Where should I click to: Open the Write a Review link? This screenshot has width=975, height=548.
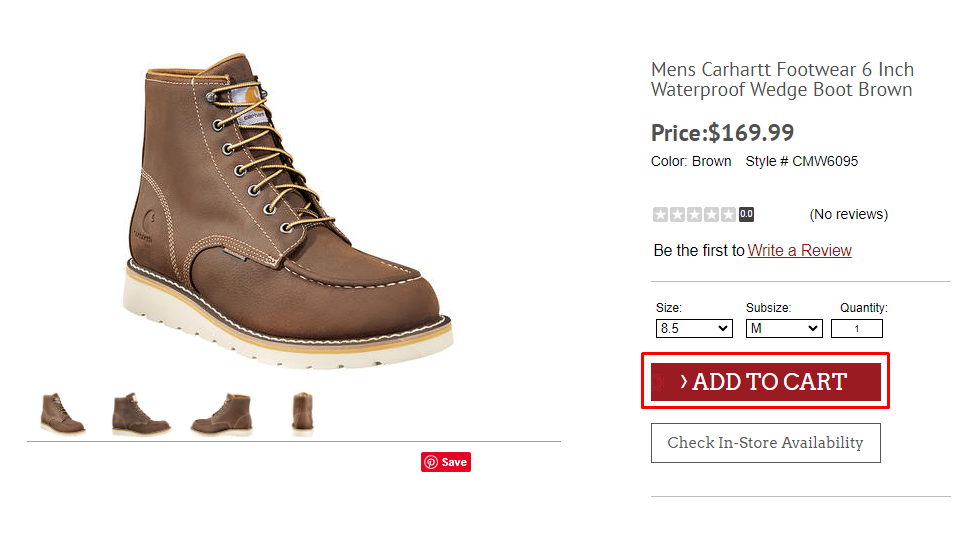coord(799,250)
